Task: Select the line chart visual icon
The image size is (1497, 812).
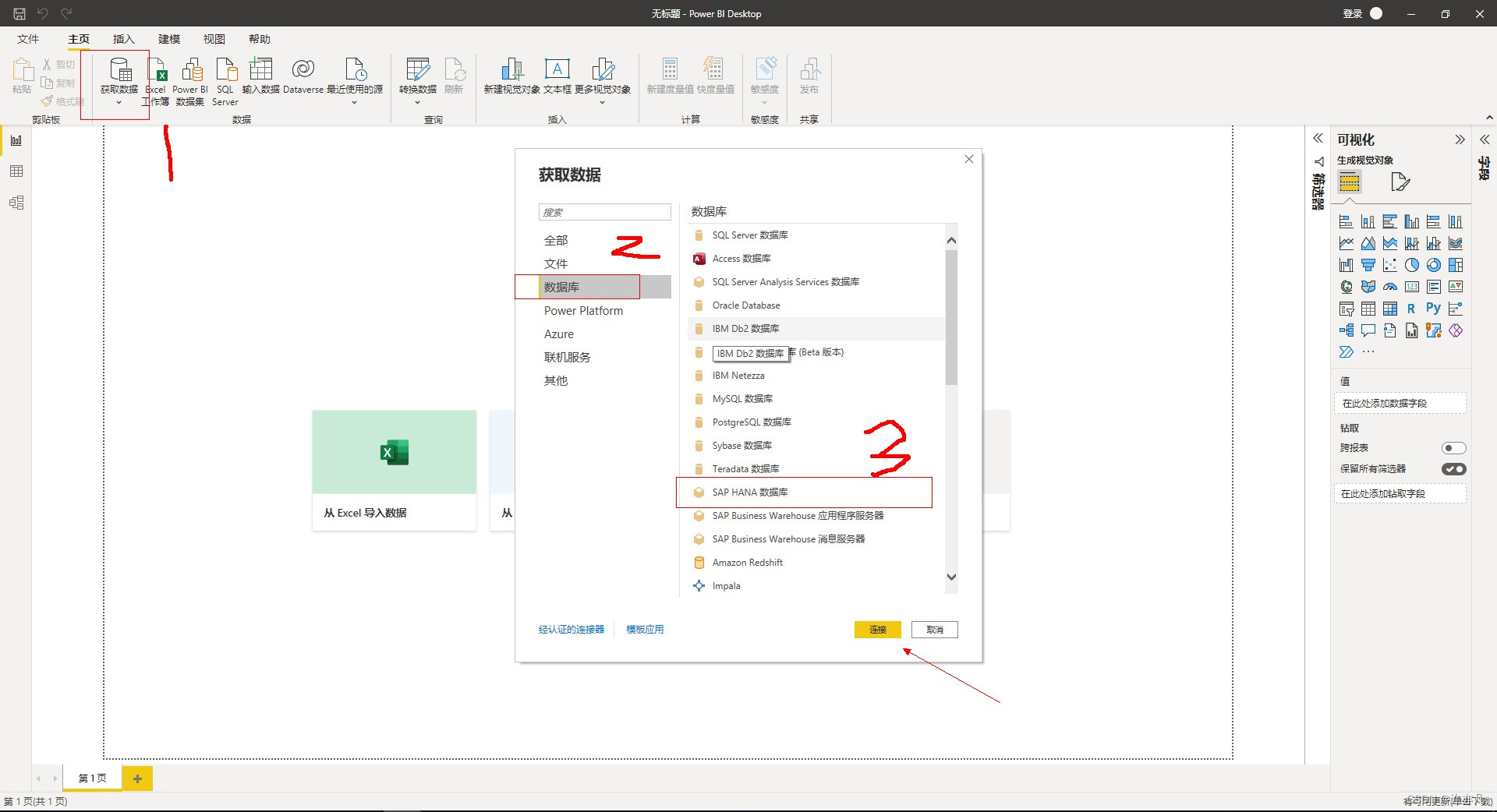Action: coord(1346,243)
